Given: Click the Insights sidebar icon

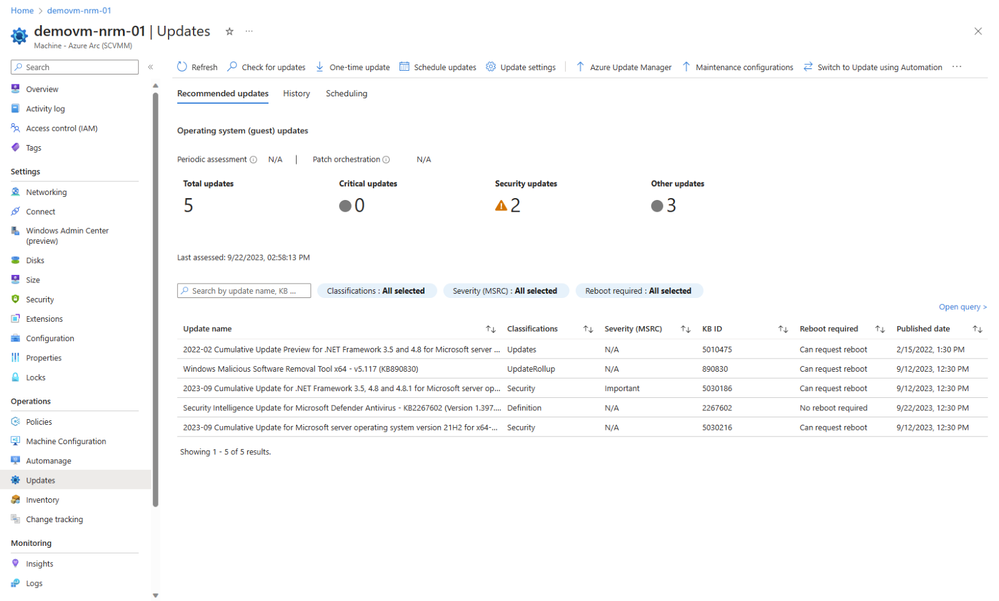Looking at the screenshot, I should 16,563.
